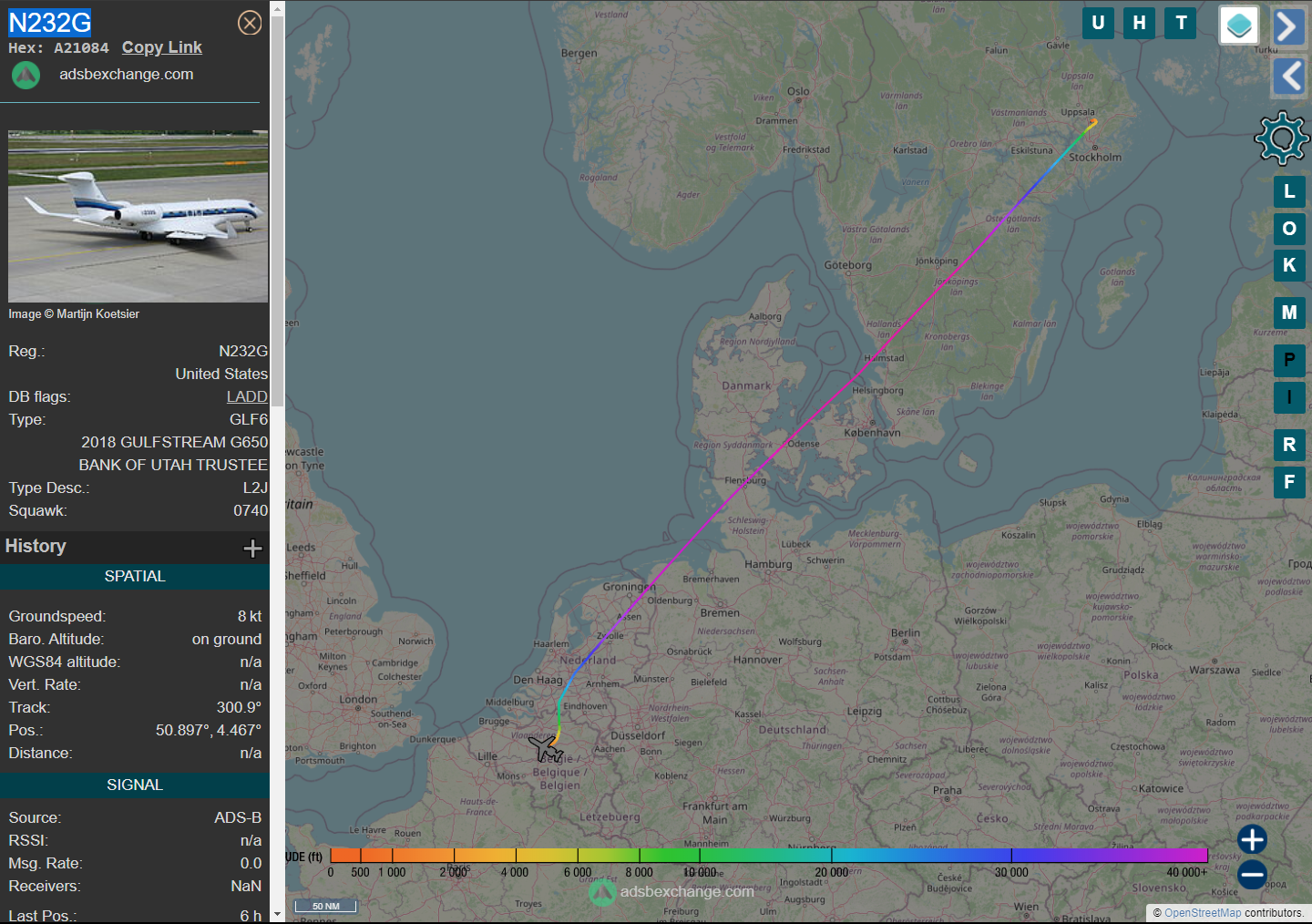Open the aircraft photo thumbnail

click(138, 216)
